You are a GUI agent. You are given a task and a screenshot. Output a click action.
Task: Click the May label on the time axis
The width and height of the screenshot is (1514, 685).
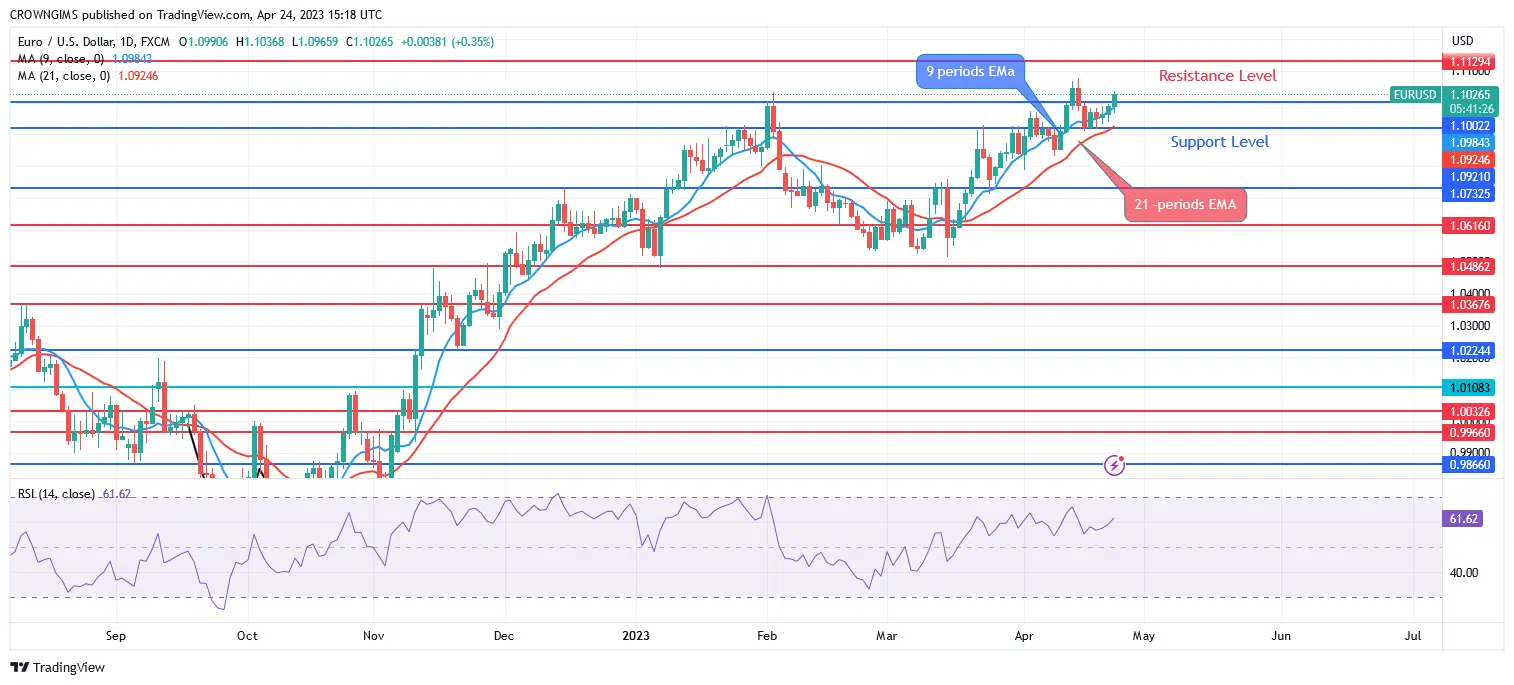point(1144,635)
